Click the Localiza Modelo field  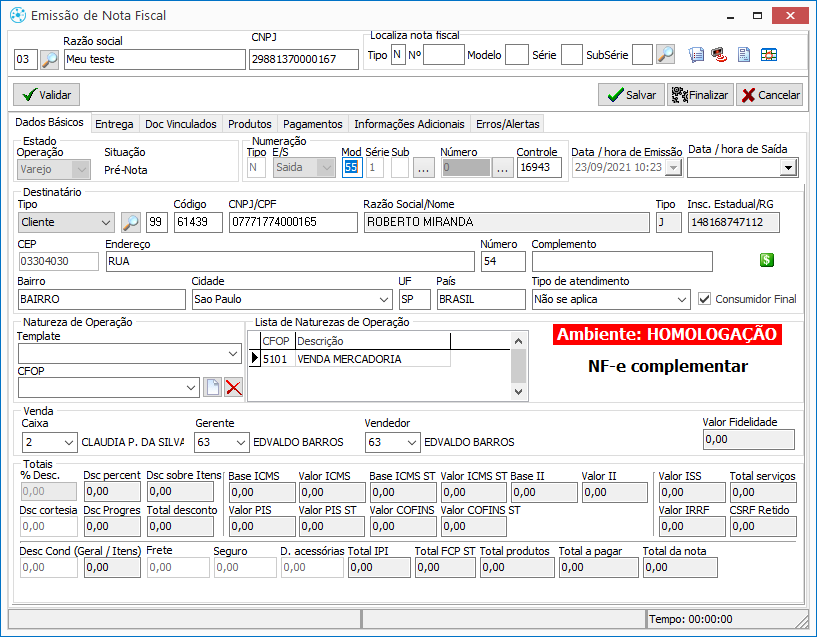tap(517, 55)
